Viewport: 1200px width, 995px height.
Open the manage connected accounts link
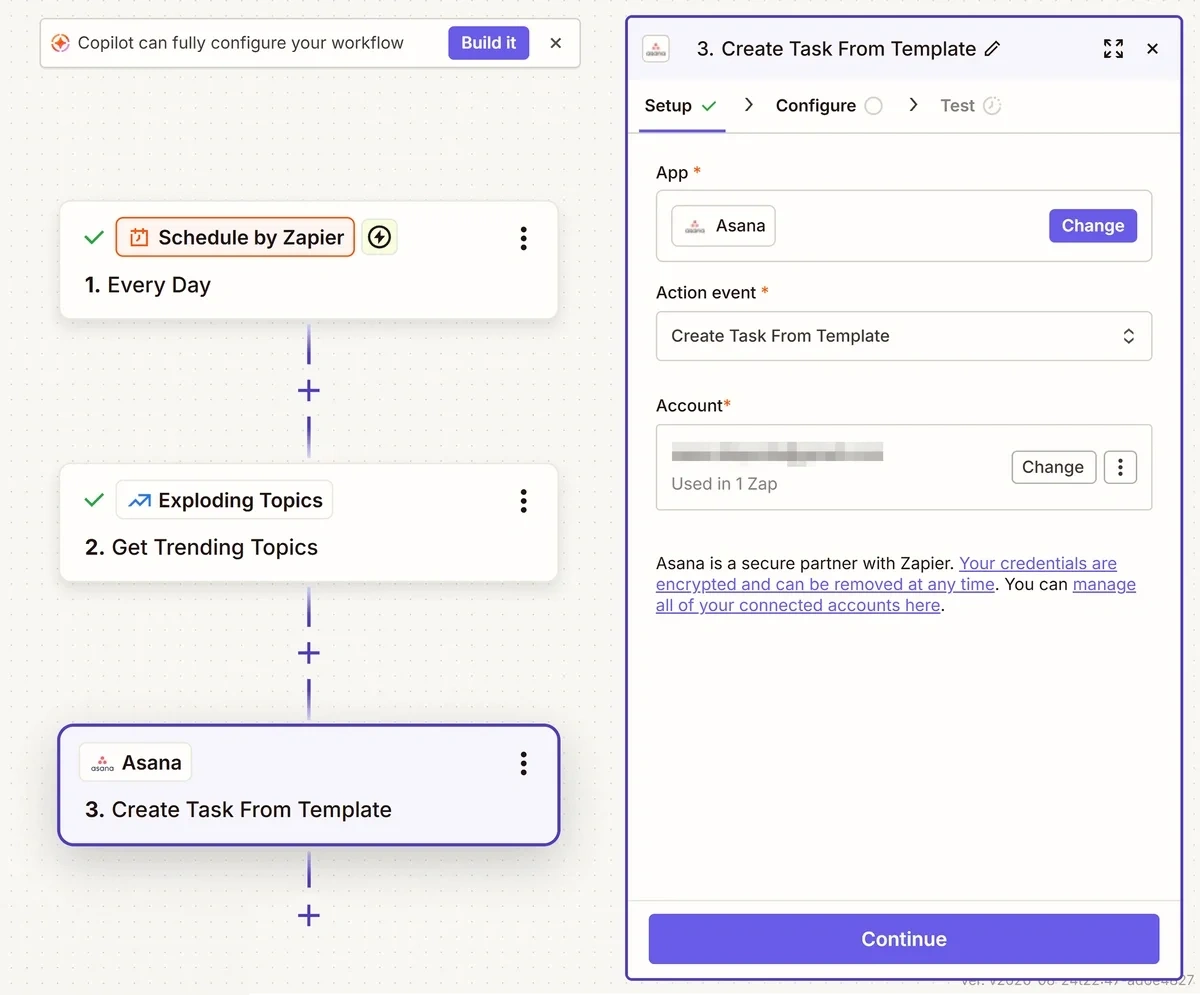pyautogui.click(x=896, y=595)
